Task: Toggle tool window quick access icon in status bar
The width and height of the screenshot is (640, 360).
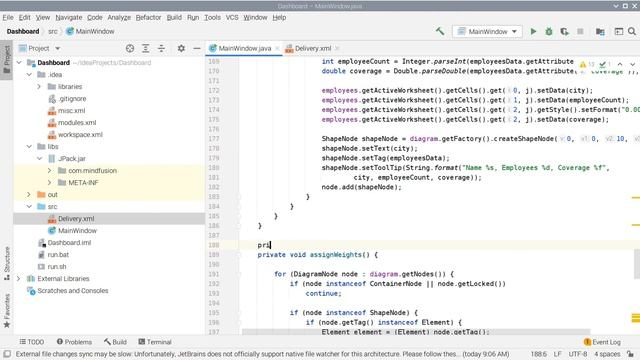Action: click(7, 354)
